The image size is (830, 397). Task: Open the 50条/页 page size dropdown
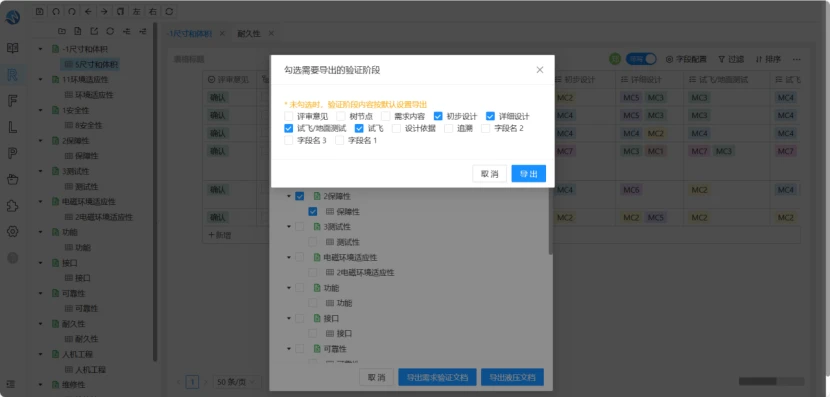point(237,382)
